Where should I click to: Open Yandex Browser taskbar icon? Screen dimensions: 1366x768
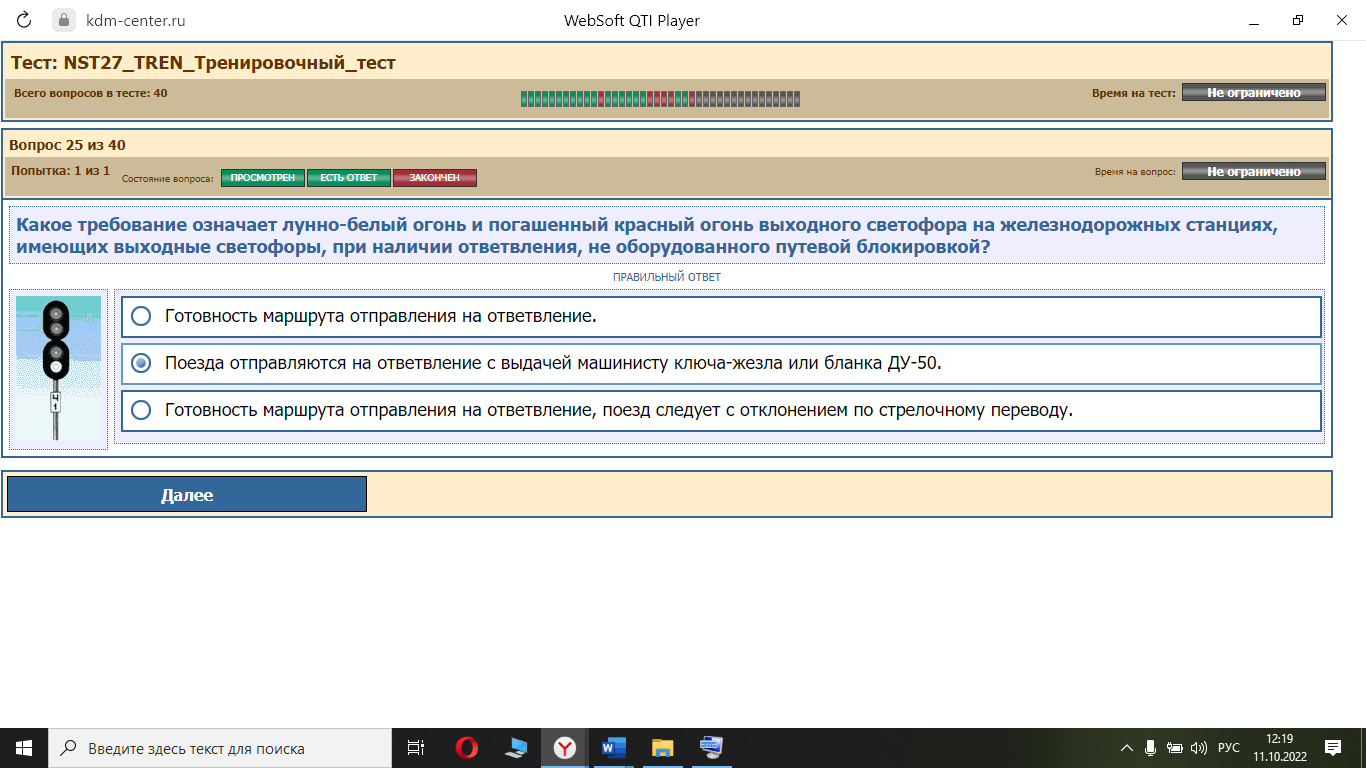pyautogui.click(x=565, y=748)
